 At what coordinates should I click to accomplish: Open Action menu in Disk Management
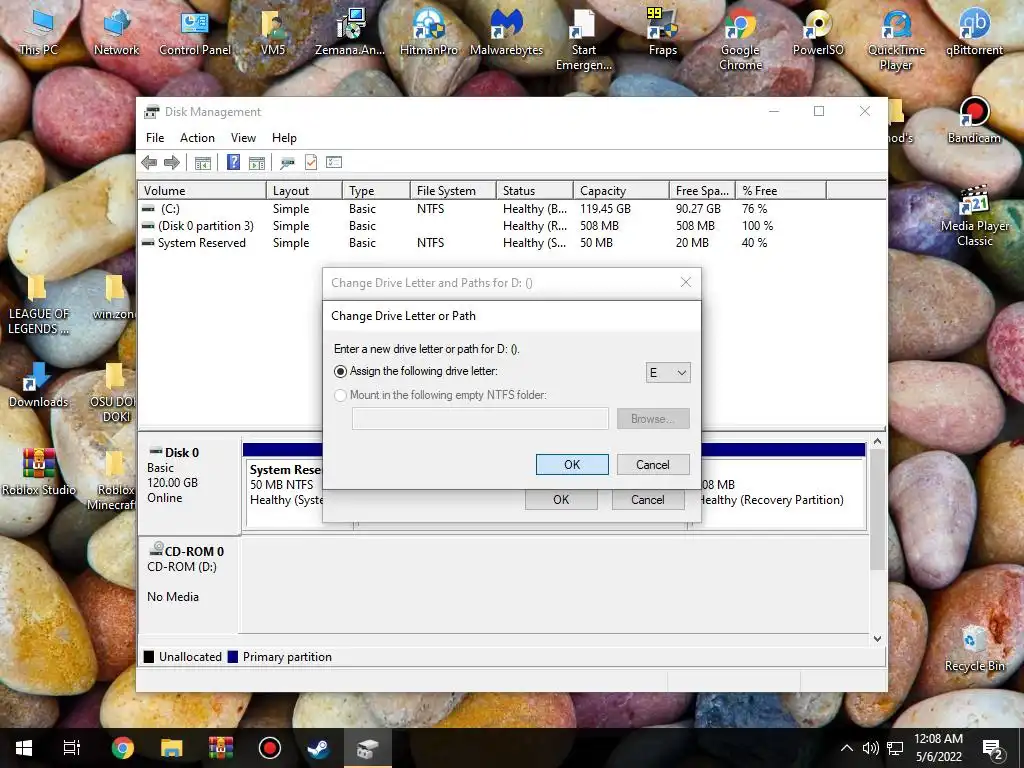click(x=197, y=138)
